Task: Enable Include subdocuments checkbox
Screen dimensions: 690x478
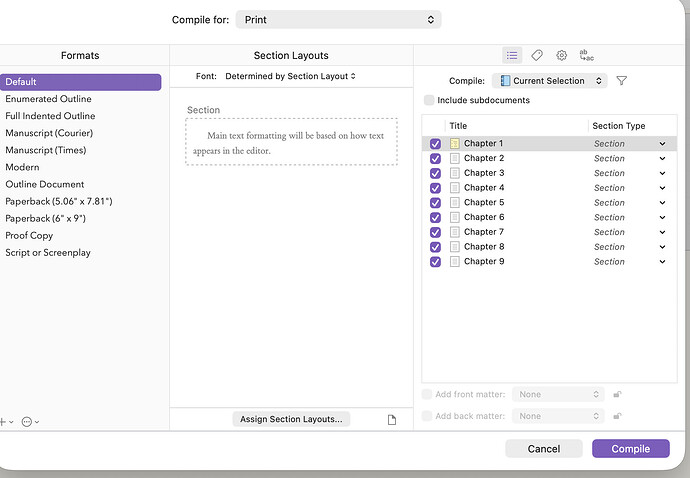Action: click(429, 100)
